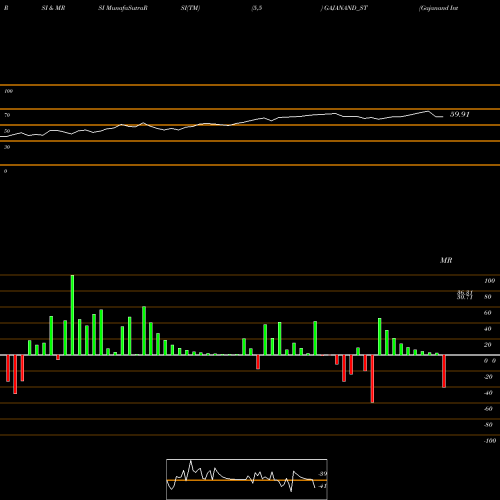Click the MR scale label 20
This screenshot has height=500, width=500.
[x=488, y=345]
